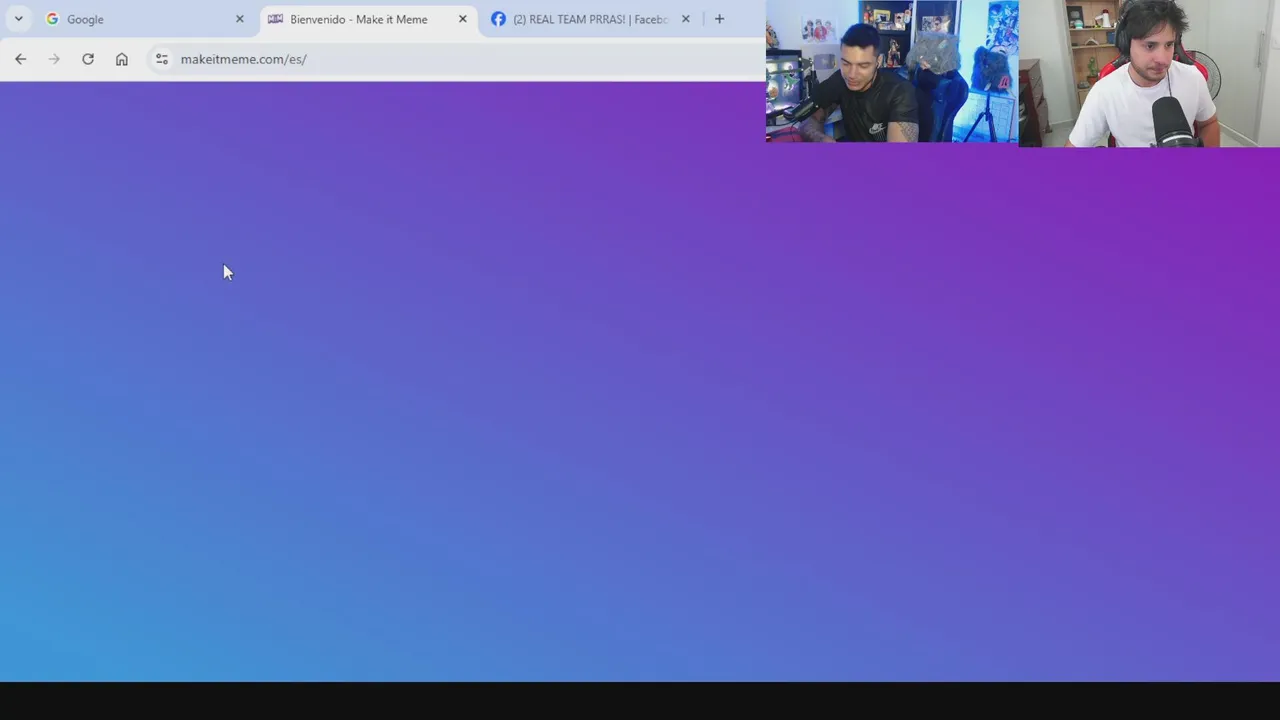Close the Google tab

pos(239,19)
